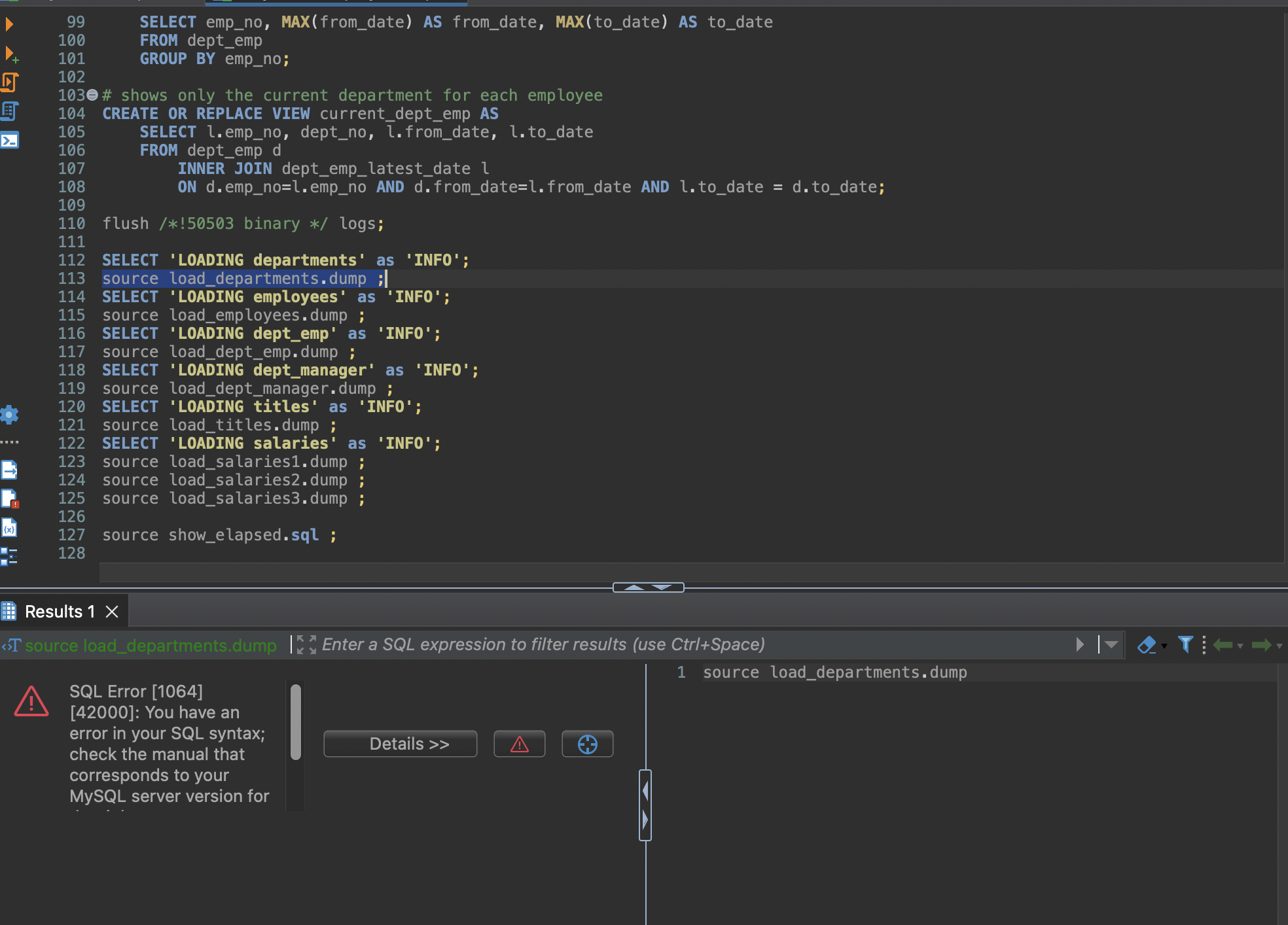Close the Results 1 tab
This screenshot has width=1288, height=925.
pos(112,612)
